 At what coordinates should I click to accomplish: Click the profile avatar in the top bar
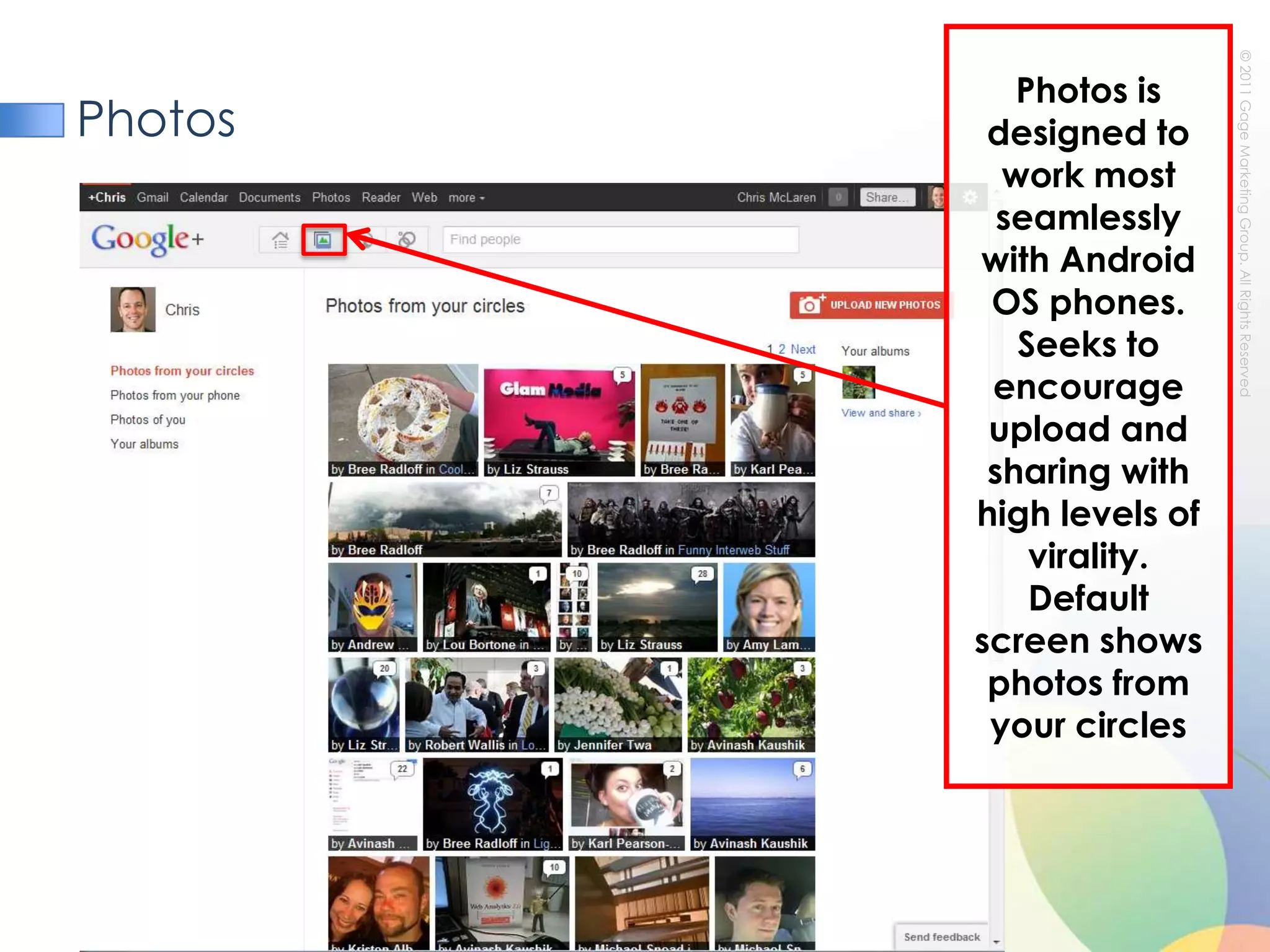click(x=936, y=197)
